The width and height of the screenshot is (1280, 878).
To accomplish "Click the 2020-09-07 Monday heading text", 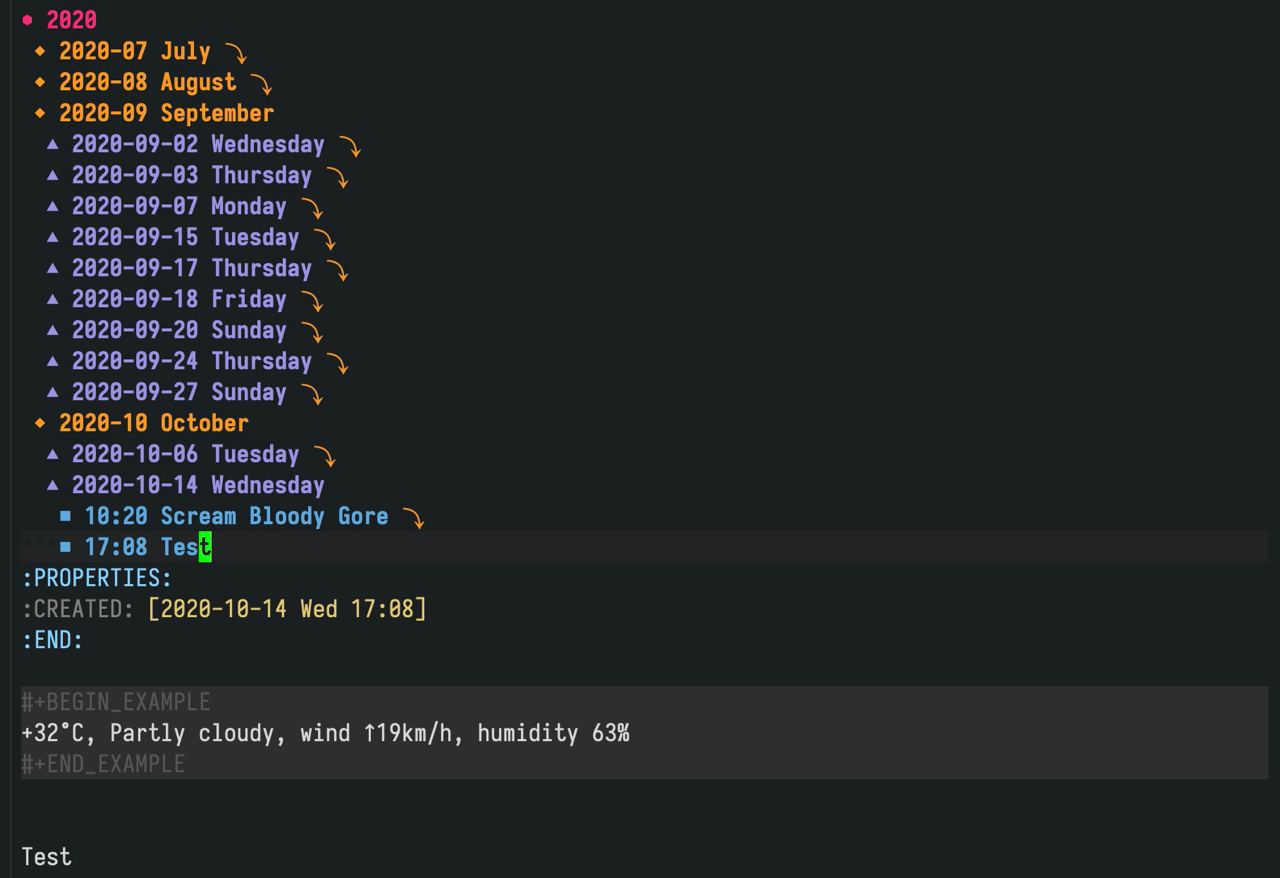I will pyautogui.click(x=178, y=206).
